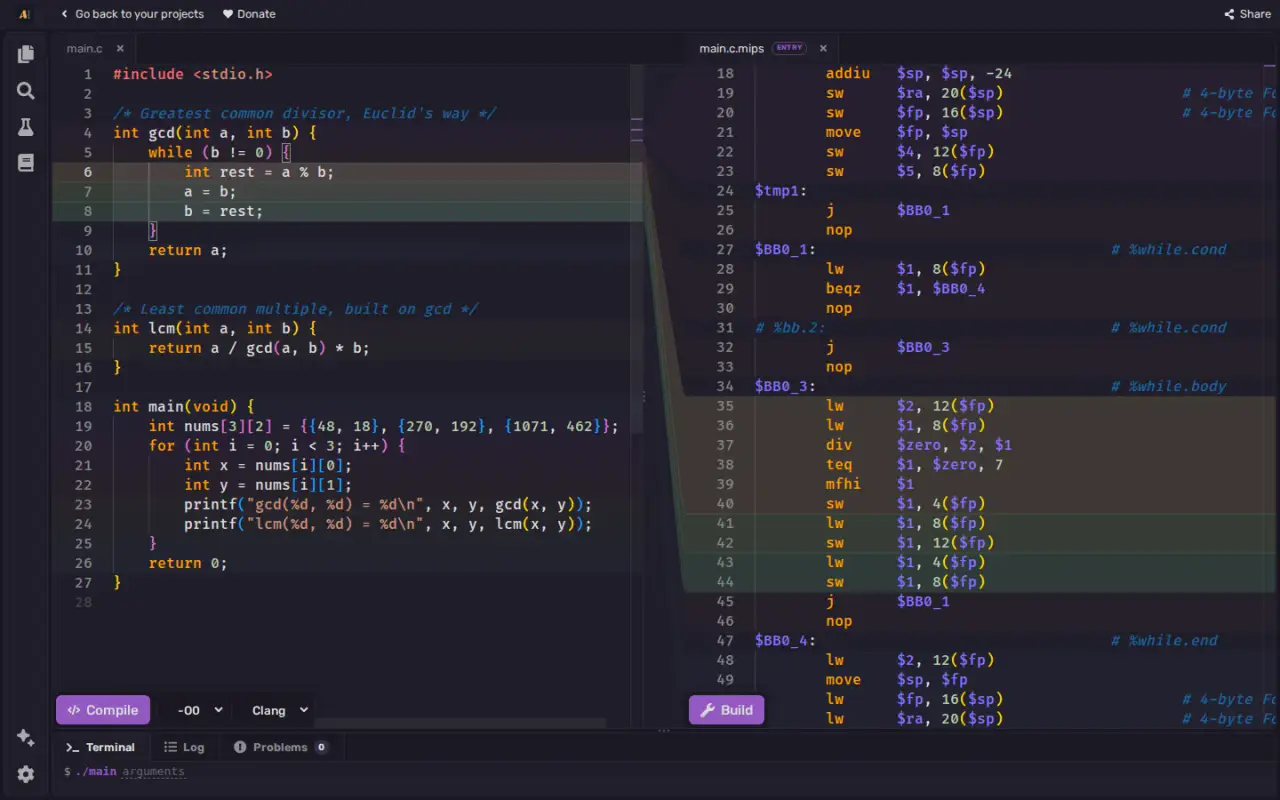Open the files explorer sidebar icon
The height and width of the screenshot is (800, 1280).
click(26, 54)
